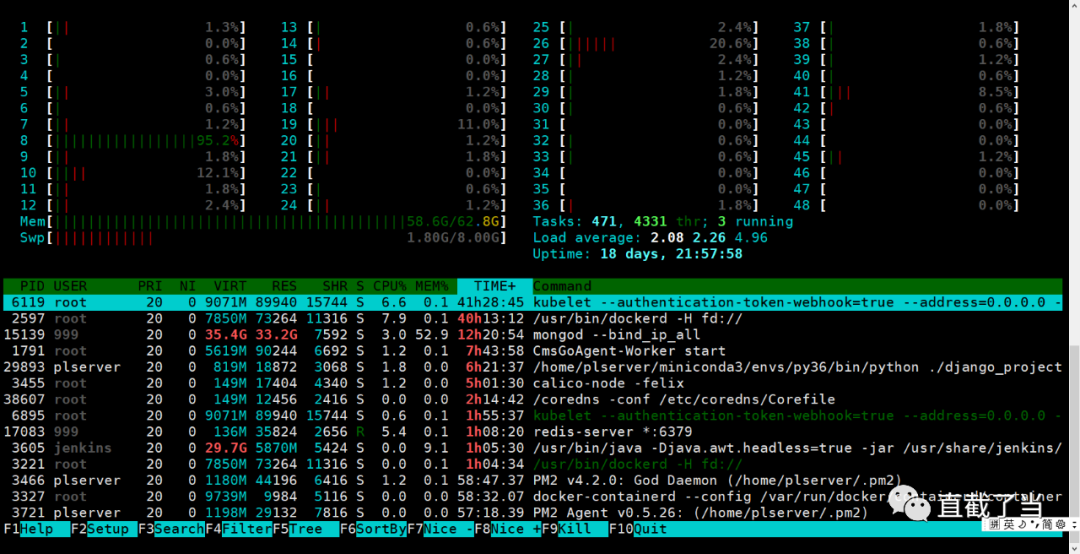Click the CPU 8 meter showing 95.2%
The height and width of the screenshot is (554, 1080).
tap(133, 141)
